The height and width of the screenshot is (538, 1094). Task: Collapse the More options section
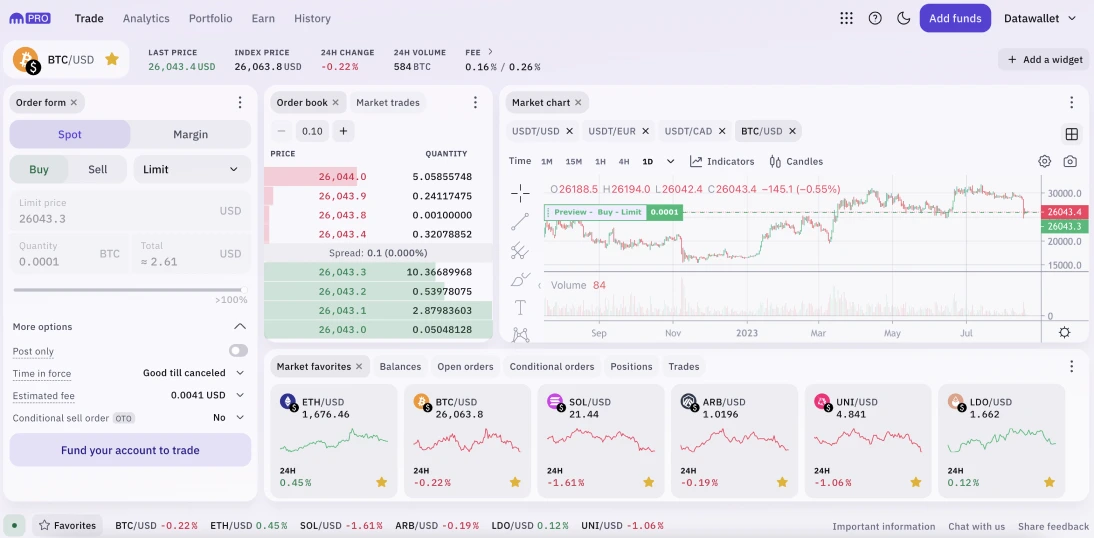coord(240,327)
